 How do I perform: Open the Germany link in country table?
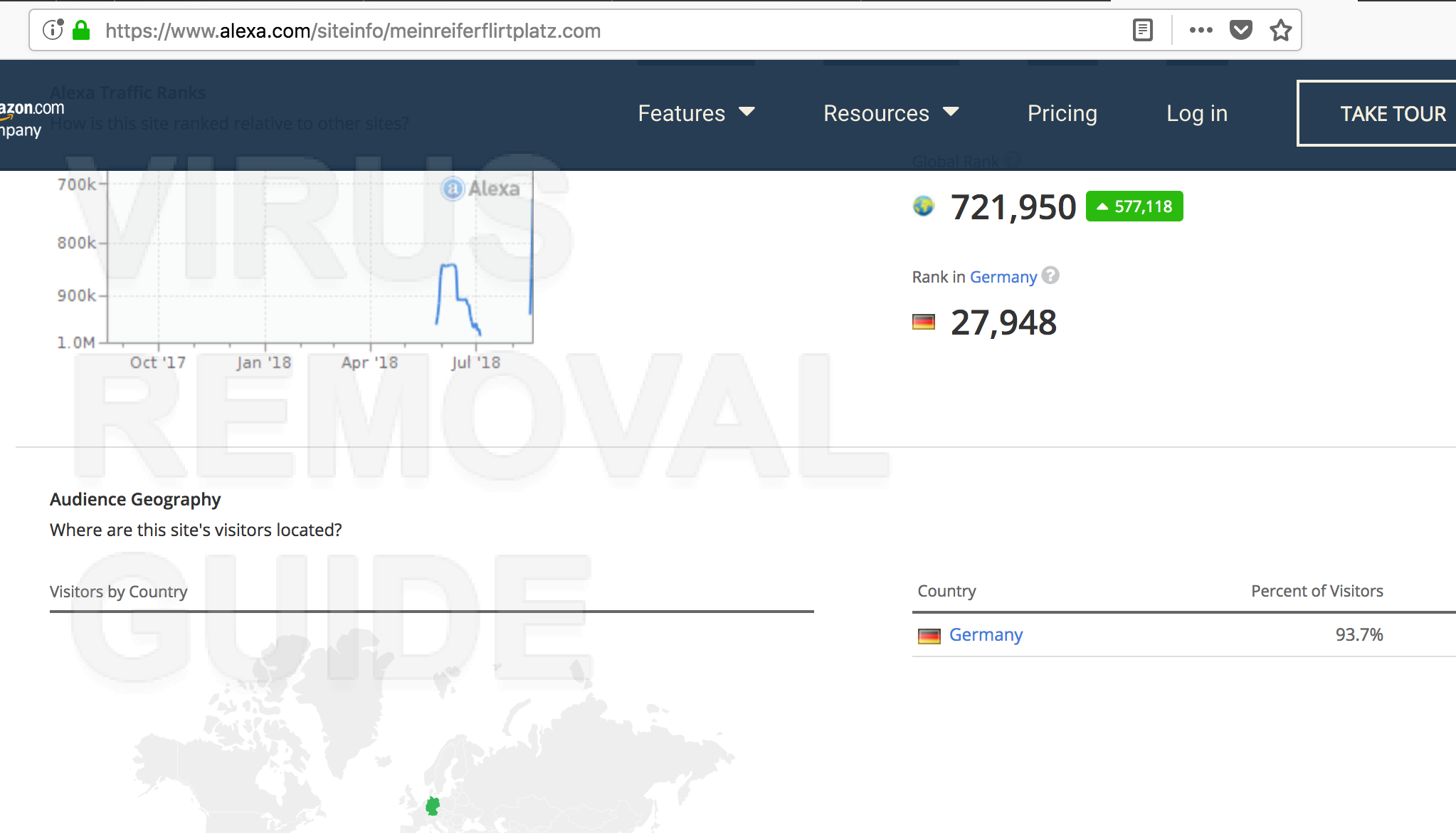click(986, 635)
